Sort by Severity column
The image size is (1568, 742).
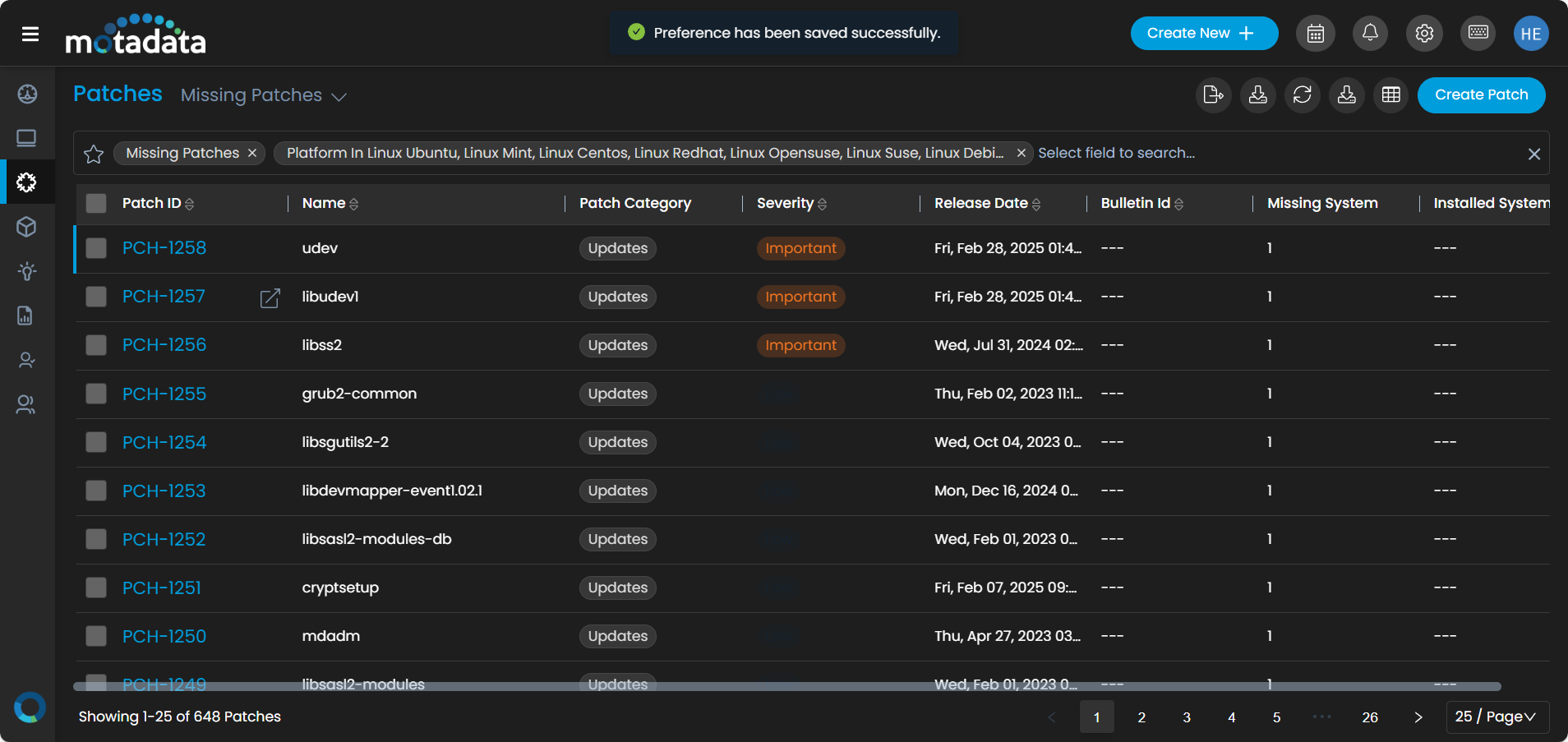coord(822,204)
